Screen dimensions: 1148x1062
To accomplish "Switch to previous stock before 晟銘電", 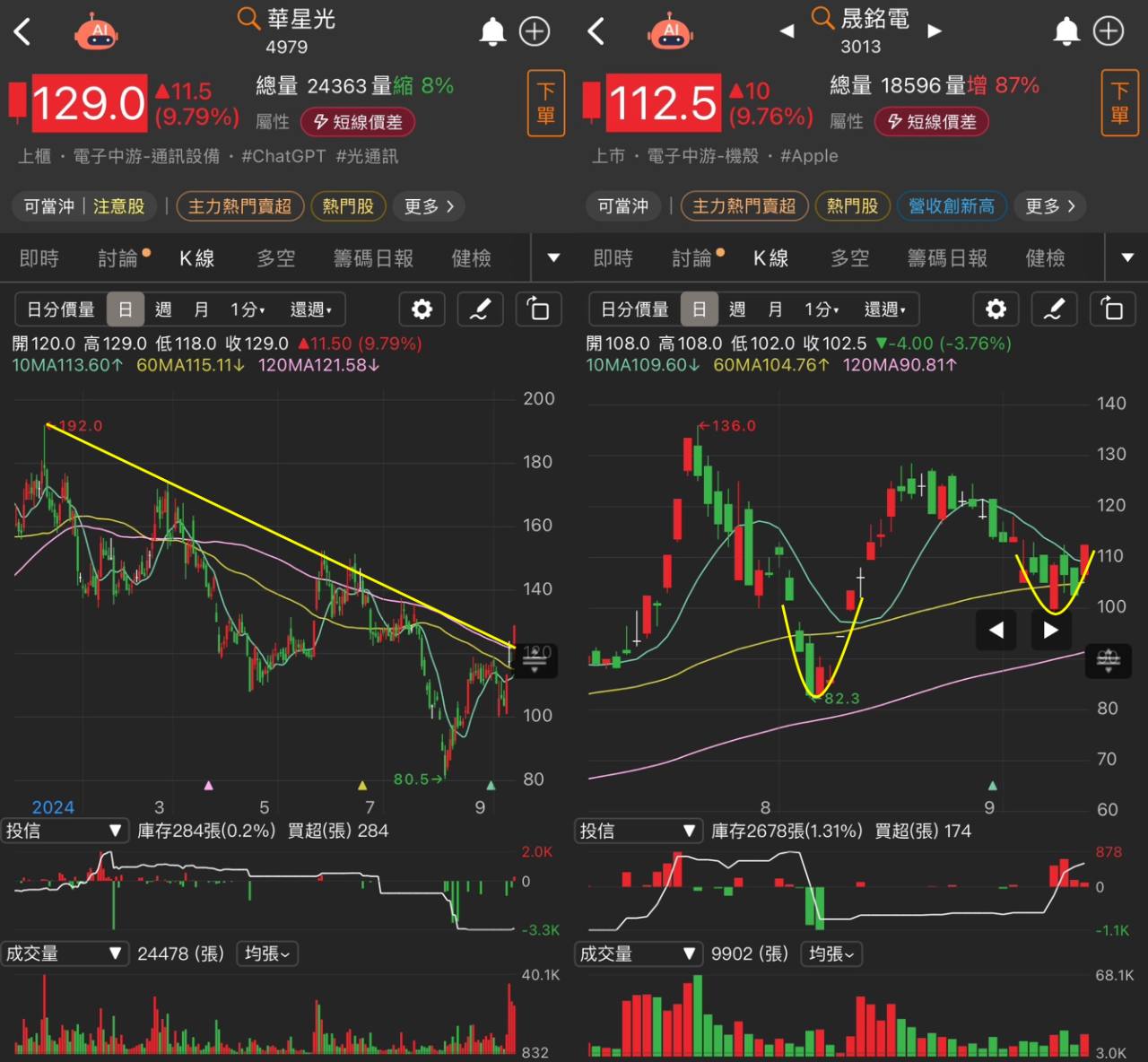I will click(787, 31).
